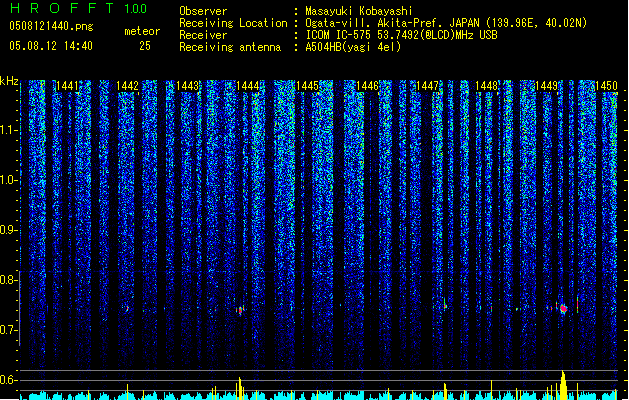Click the 1.1 kHz axis tick label
Viewport: 629px width, 400px height.
pyautogui.click(x=8, y=130)
